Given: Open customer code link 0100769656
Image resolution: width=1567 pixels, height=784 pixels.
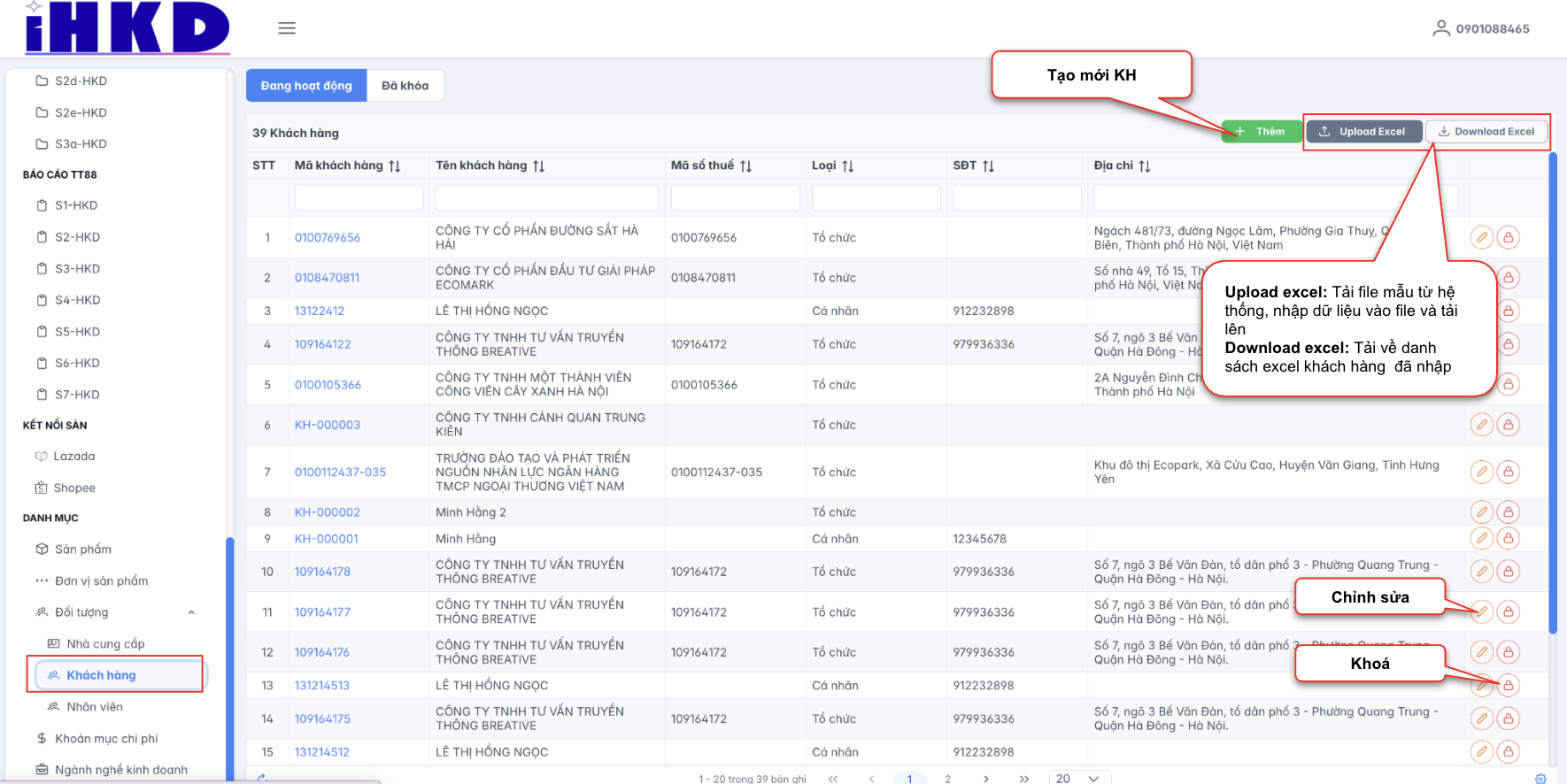Looking at the screenshot, I should (328, 238).
